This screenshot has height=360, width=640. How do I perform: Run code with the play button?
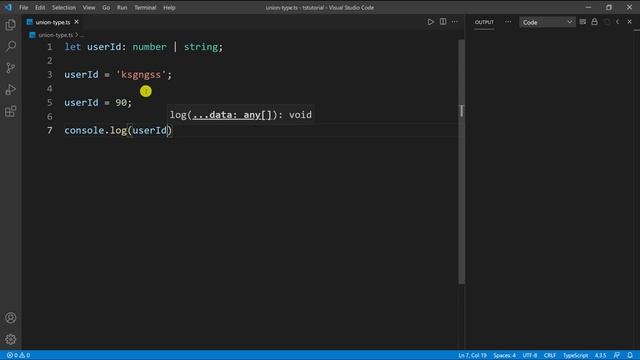(431, 22)
